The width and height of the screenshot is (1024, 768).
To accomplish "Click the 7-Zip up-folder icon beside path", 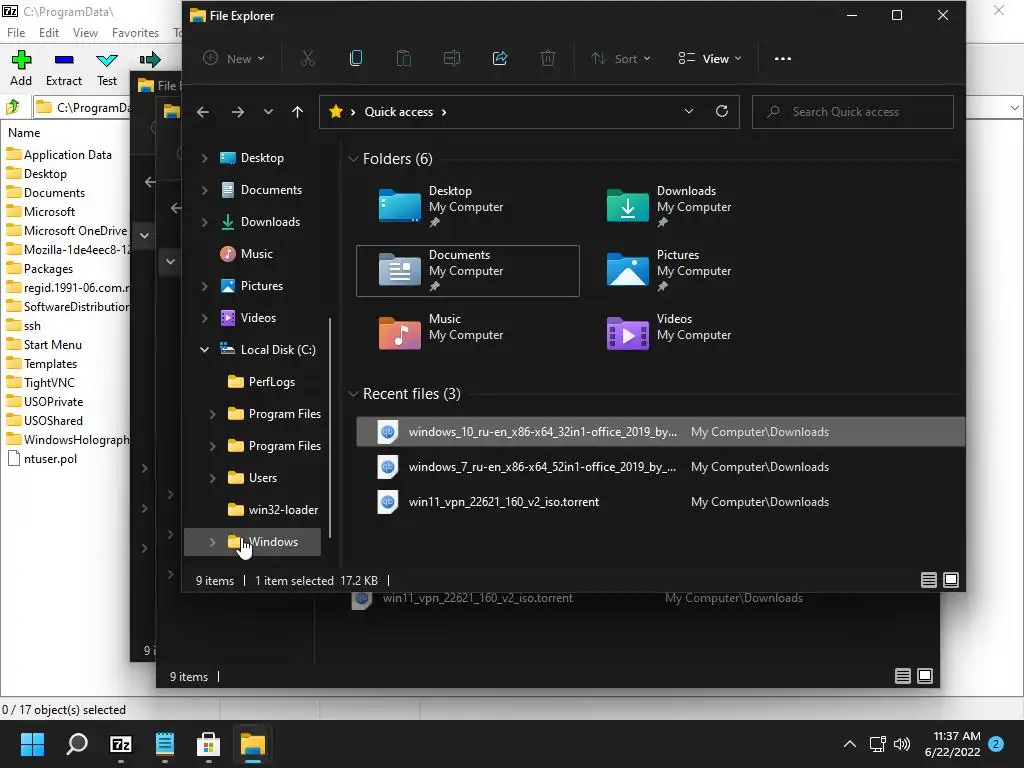I will [x=12, y=106].
